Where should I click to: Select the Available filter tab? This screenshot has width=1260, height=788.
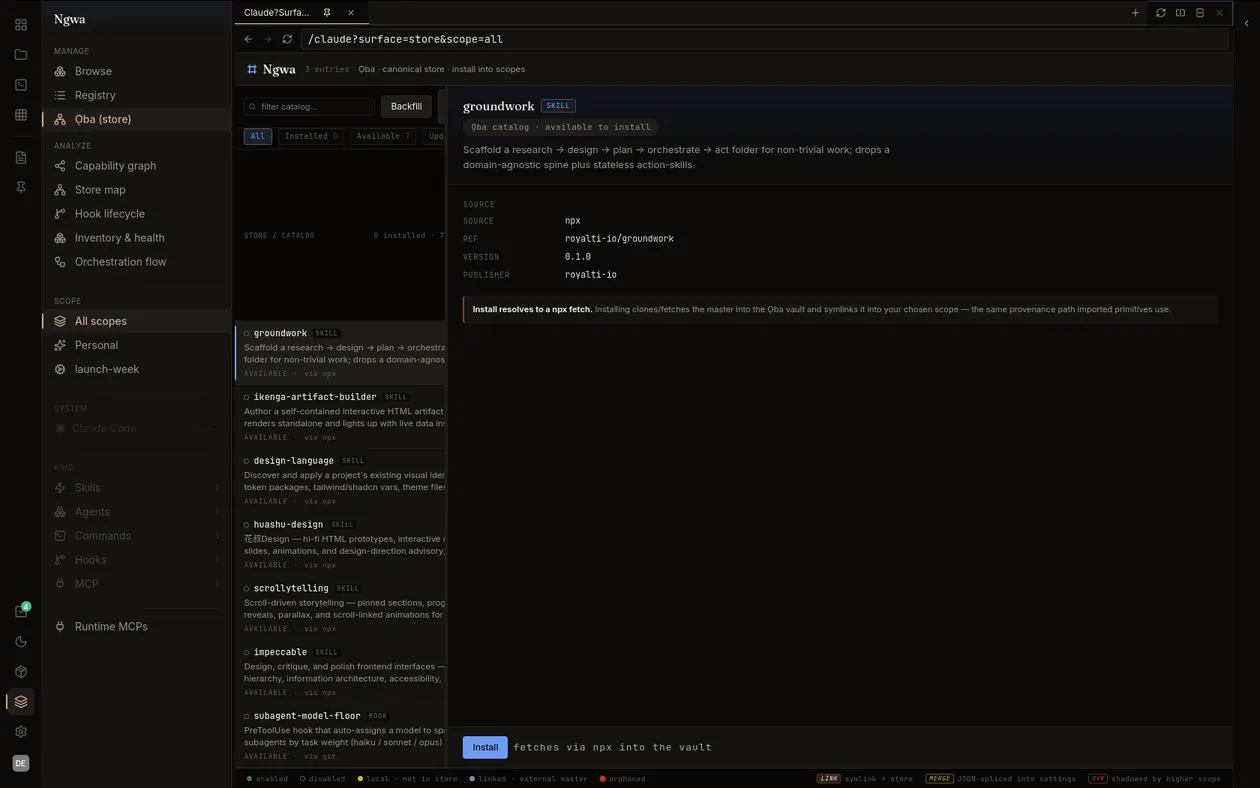[x=383, y=136]
